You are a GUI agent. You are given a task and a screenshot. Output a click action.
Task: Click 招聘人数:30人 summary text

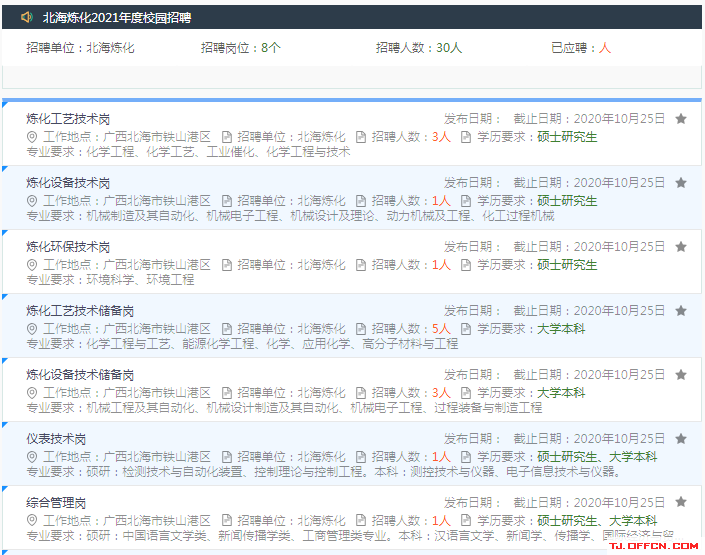[x=419, y=48]
